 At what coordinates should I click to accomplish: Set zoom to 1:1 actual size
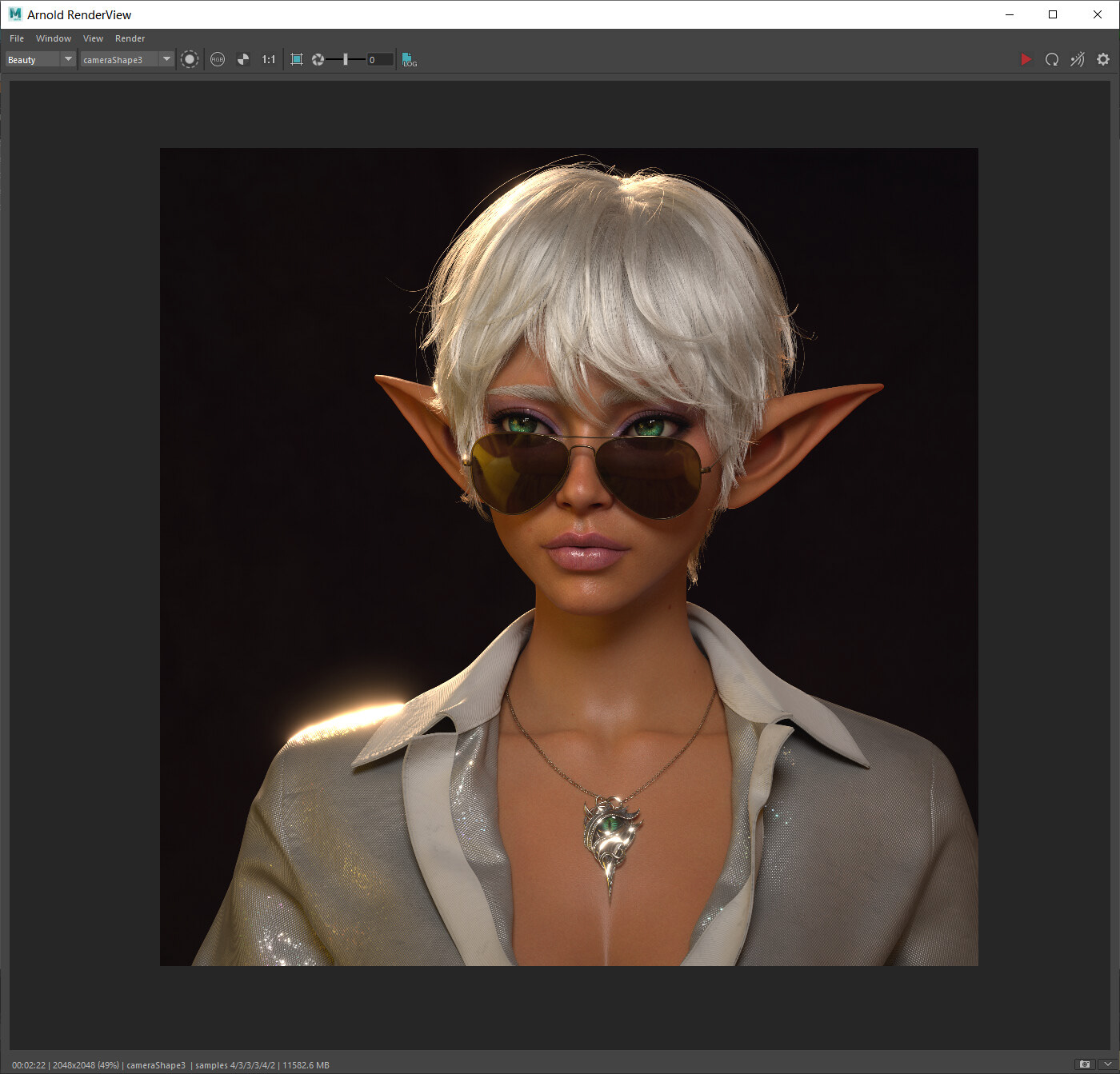(269, 59)
